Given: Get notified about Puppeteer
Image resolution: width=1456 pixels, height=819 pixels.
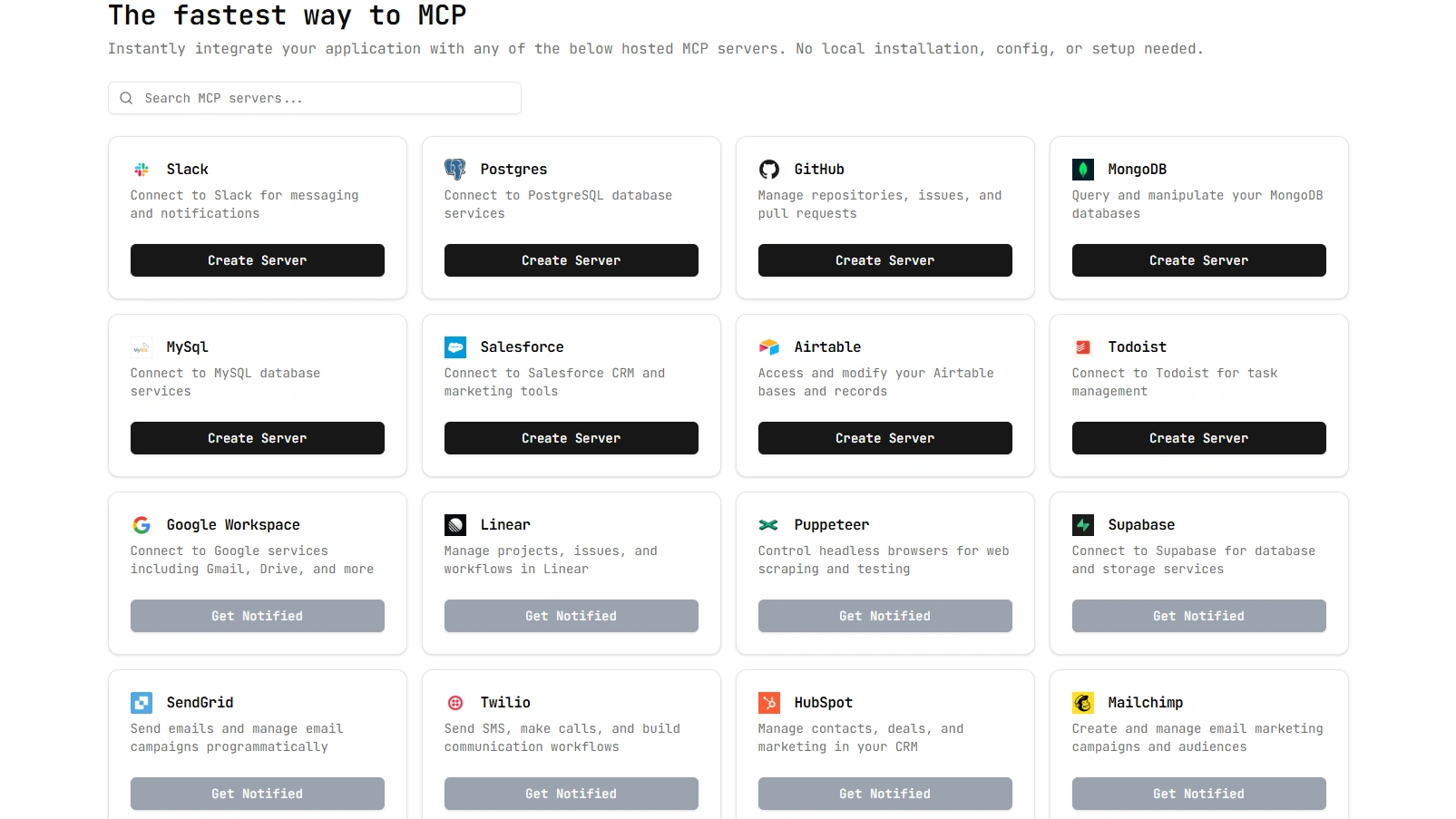Looking at the screenshot, I should point(885,616).
